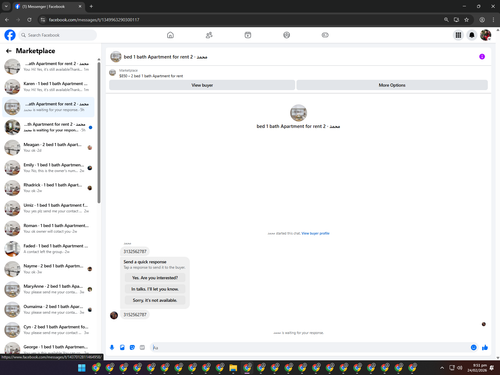500x375 pixels.
Task: Open Rhadrick's 1 bed 1 bath conversation
Action: tap(48, 188)
